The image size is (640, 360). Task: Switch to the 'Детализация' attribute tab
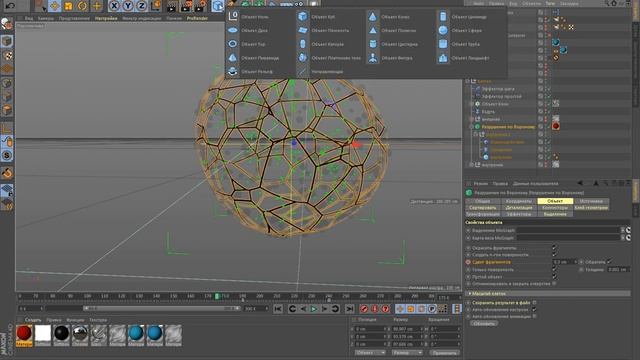[x=518, y=208]
